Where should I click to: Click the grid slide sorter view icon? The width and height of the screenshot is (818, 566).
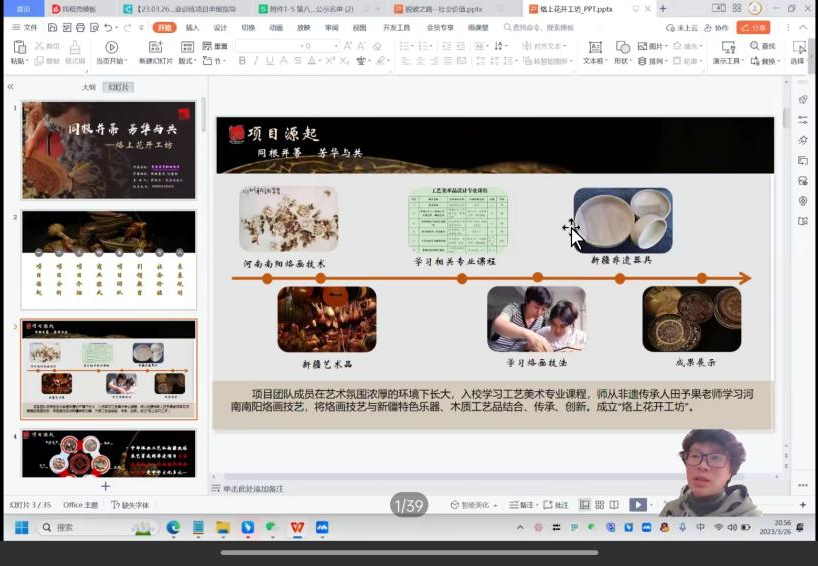pyautogui.click(x=599, y=504)
